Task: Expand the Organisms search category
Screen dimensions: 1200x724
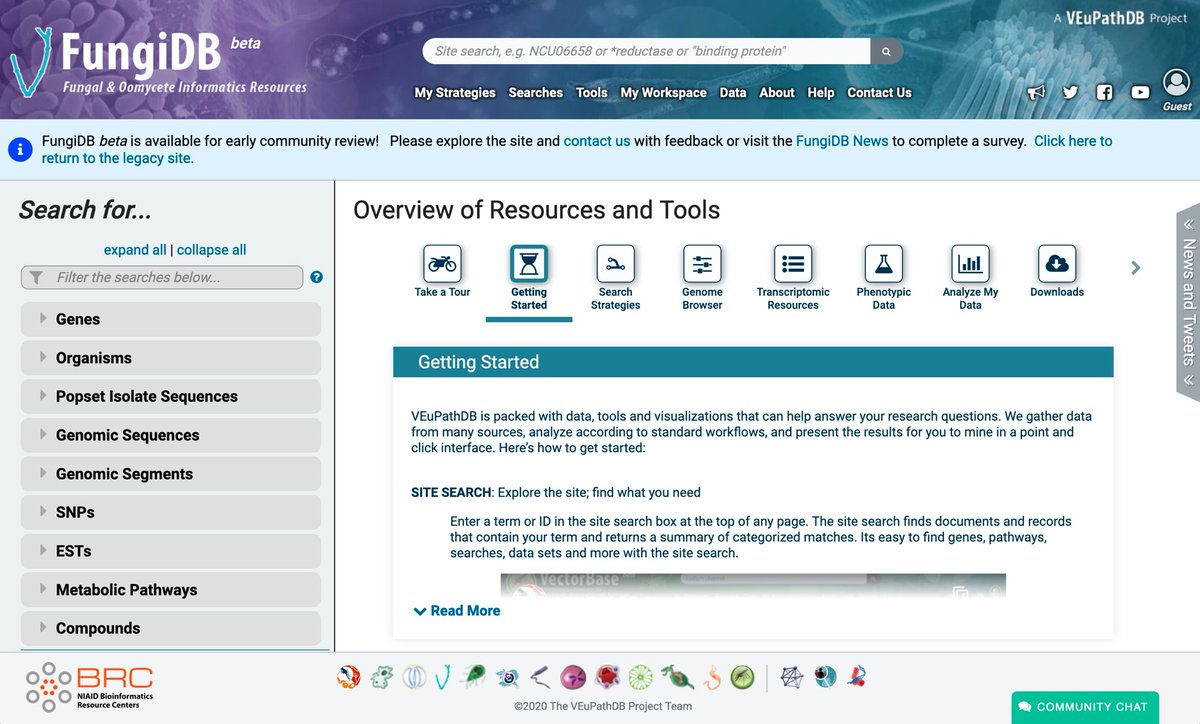Action: [x=171, y=358]
